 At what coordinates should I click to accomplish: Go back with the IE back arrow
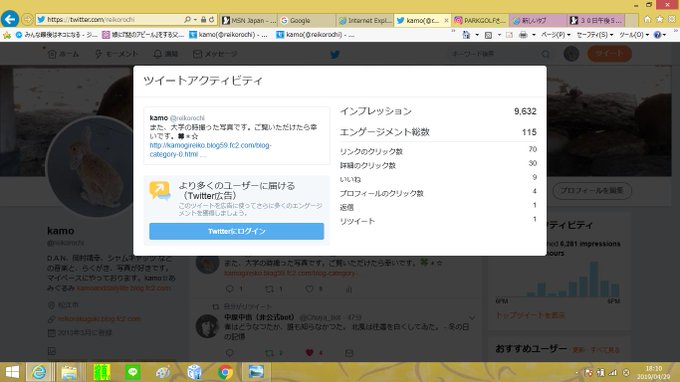[10, 19]
